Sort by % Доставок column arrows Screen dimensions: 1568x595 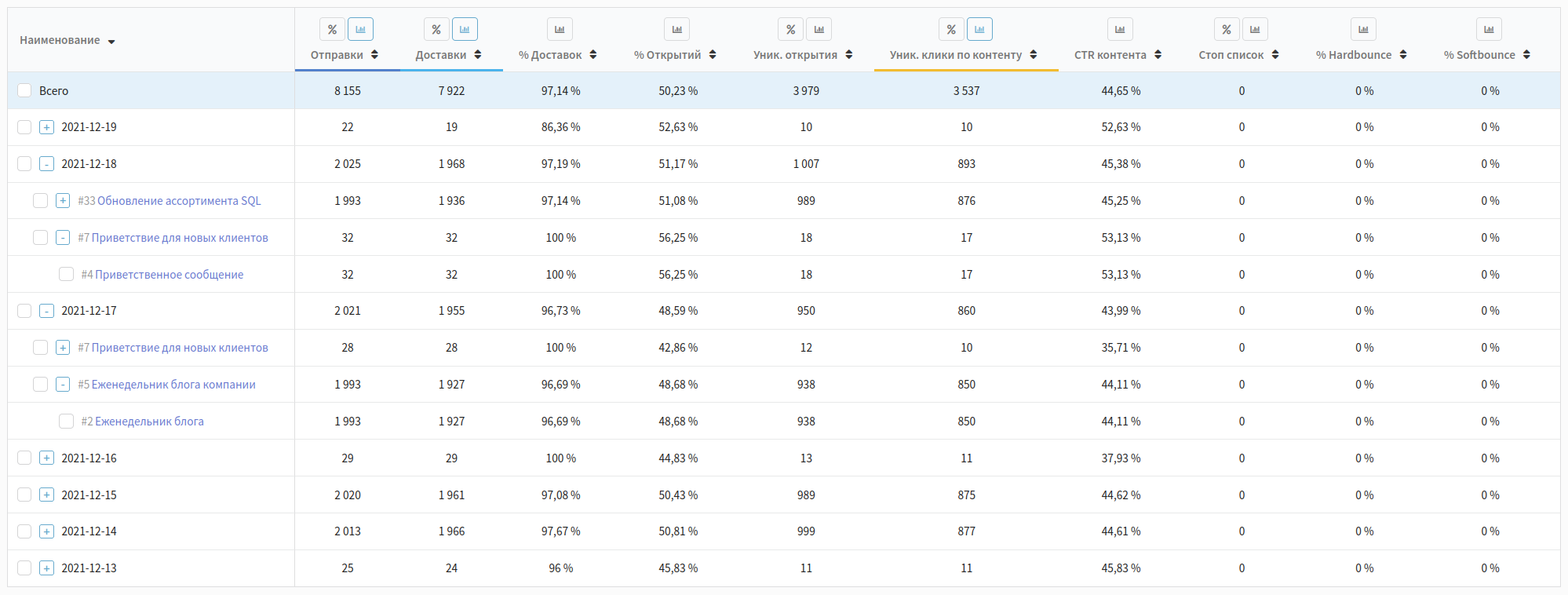click(593, 55)
